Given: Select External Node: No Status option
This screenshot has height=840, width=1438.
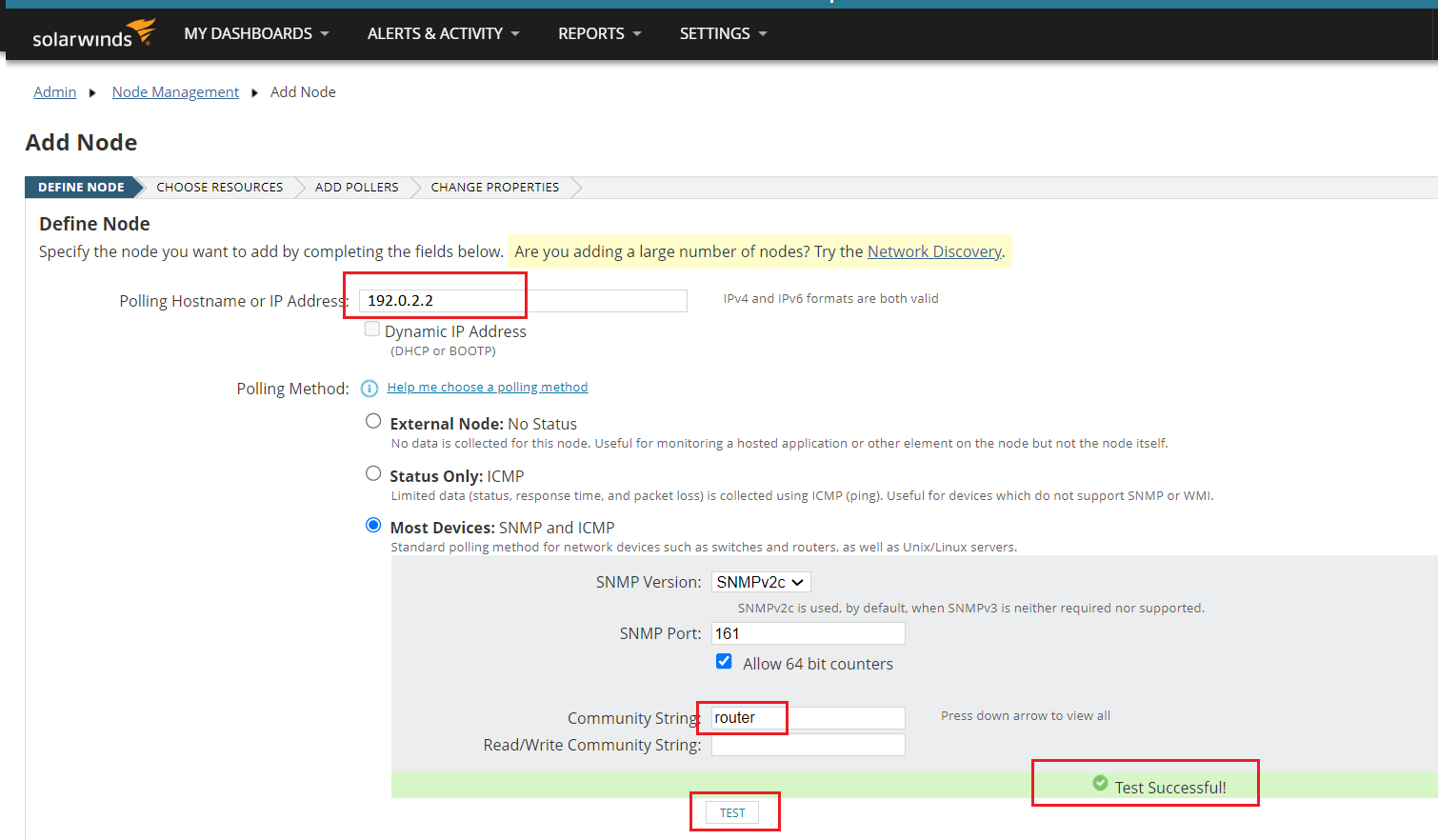Looking at the screenshot, I should coord(373,422).
